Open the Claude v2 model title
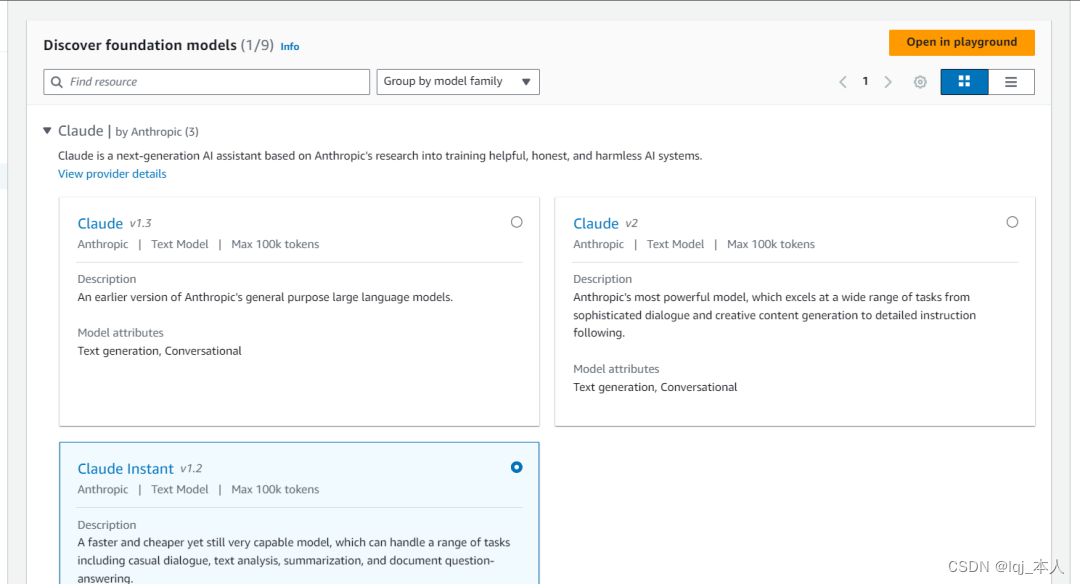The image size is (1080, 584). [x=596, y=223]
